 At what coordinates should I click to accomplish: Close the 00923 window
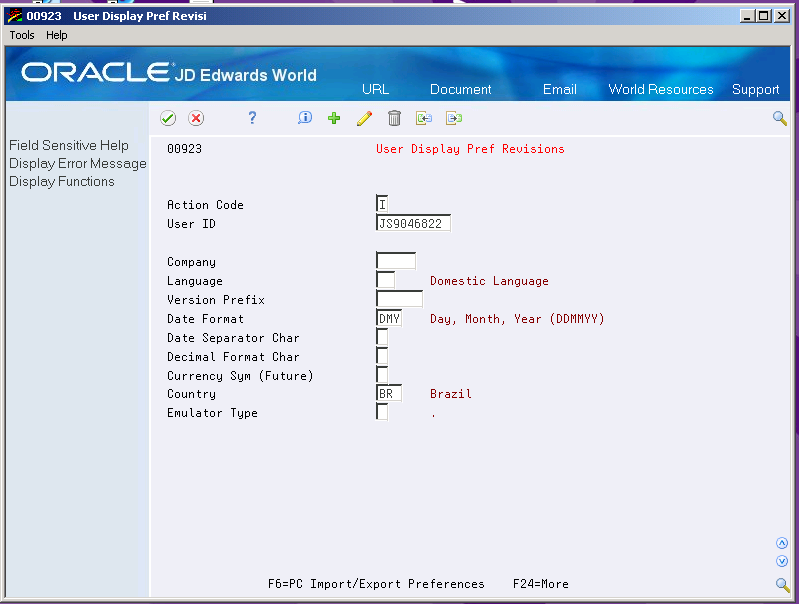pyautogui.click(x=782, y=16)
